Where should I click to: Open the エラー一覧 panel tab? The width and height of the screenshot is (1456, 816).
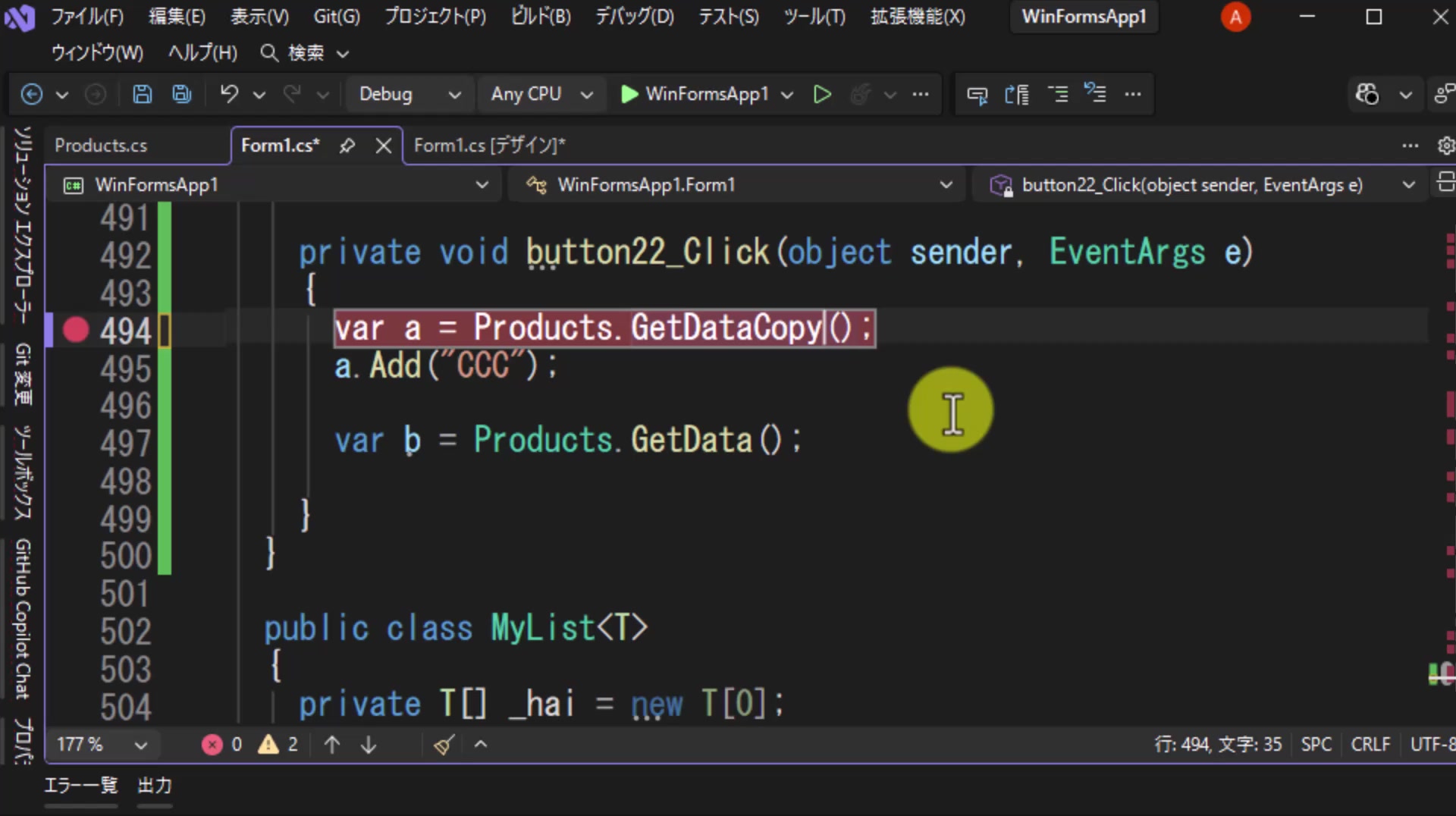coord(81,786)
